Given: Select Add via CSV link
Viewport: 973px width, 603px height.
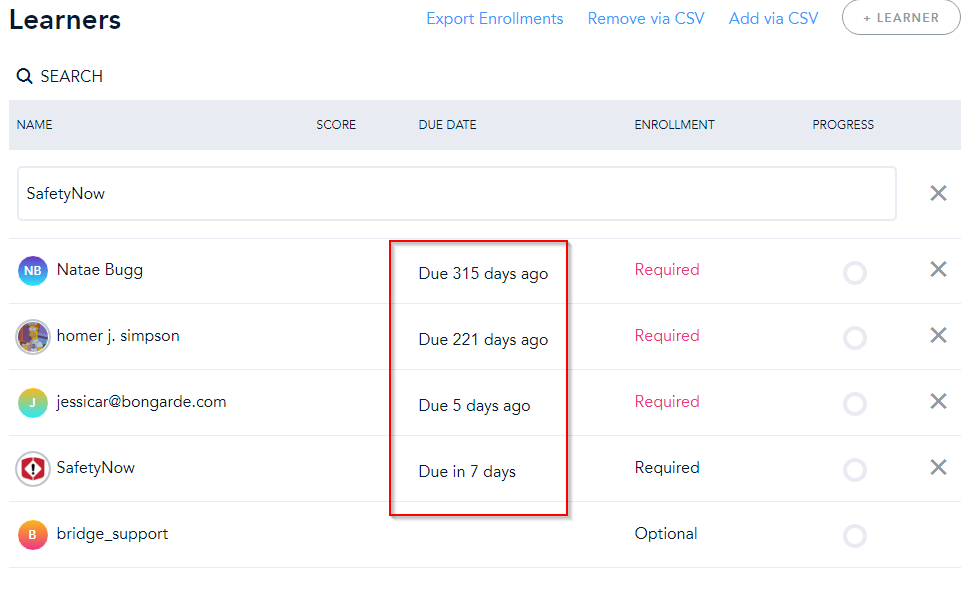Looking at the screenshot, I should point(773,19).
